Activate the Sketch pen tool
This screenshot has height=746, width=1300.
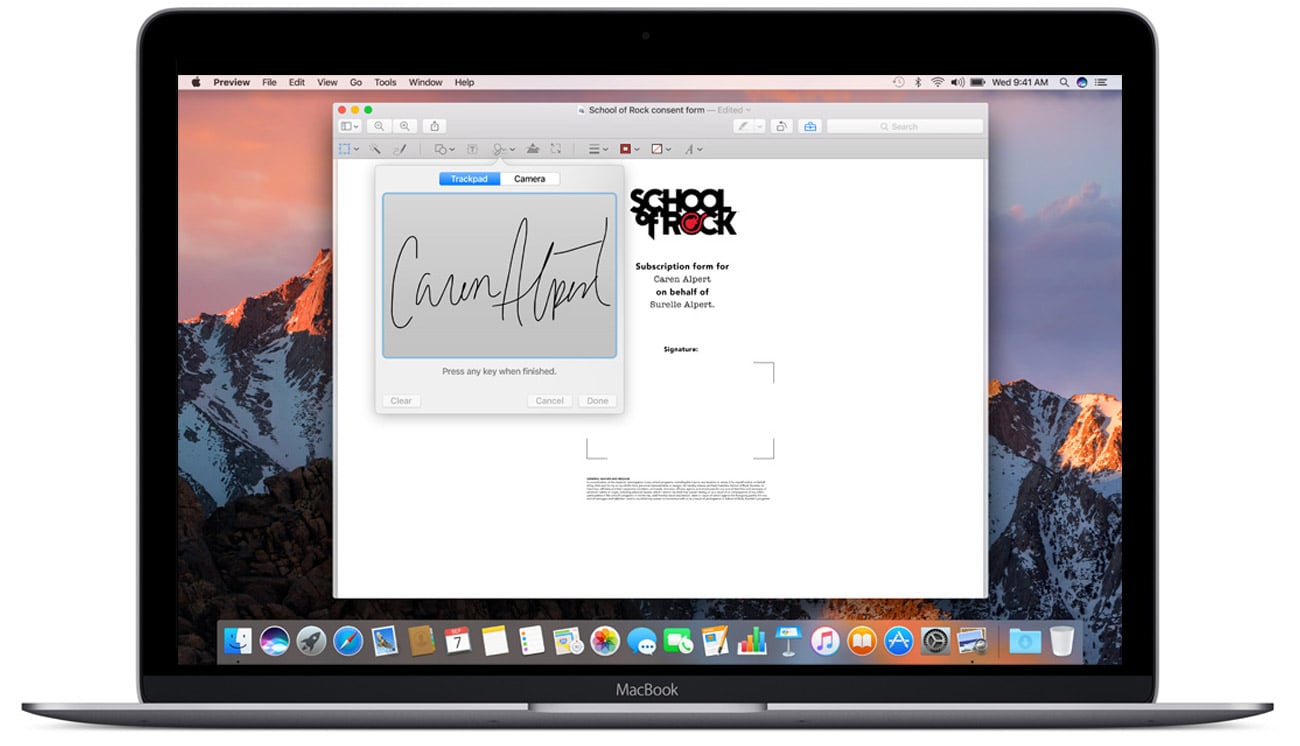399,149
